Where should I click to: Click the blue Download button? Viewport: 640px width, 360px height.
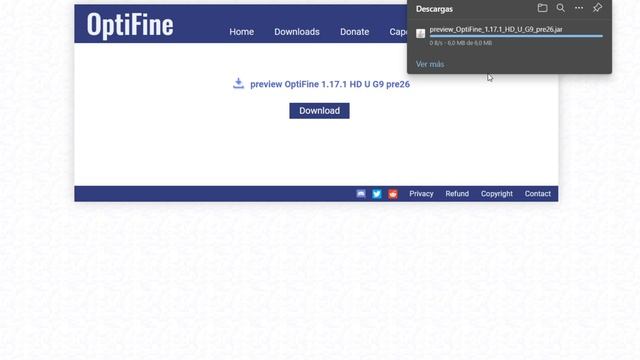(319, 111)
